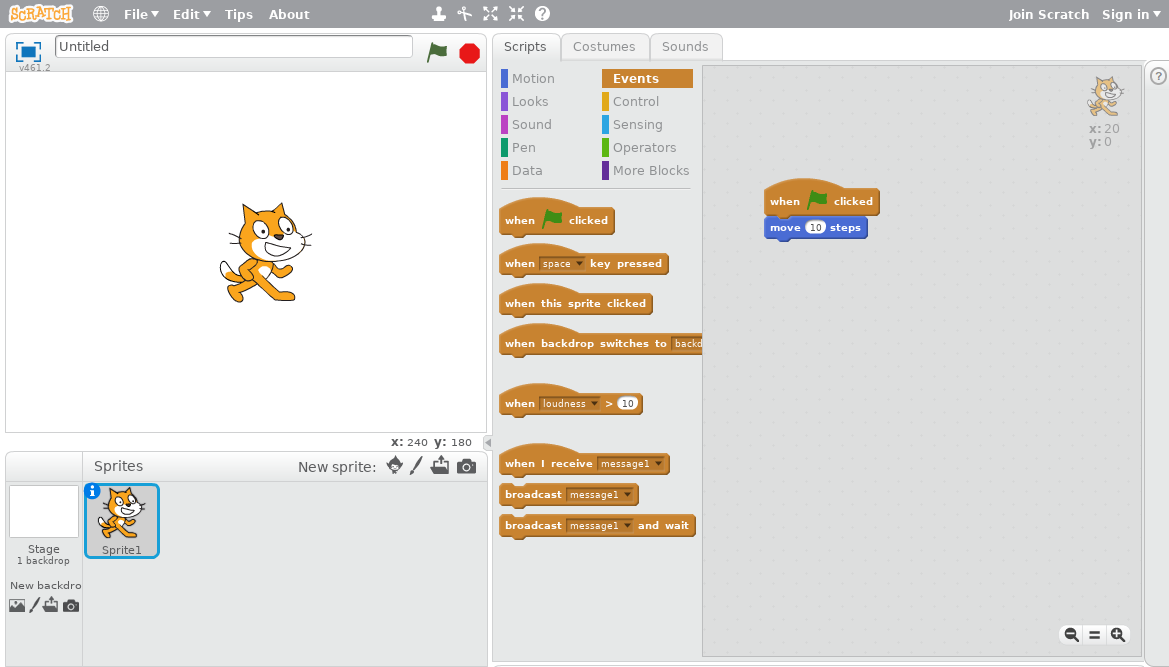This screenshot has width=1169, height=667.
Task: Select the Sensing block category
Action: [x=637, y=124]
